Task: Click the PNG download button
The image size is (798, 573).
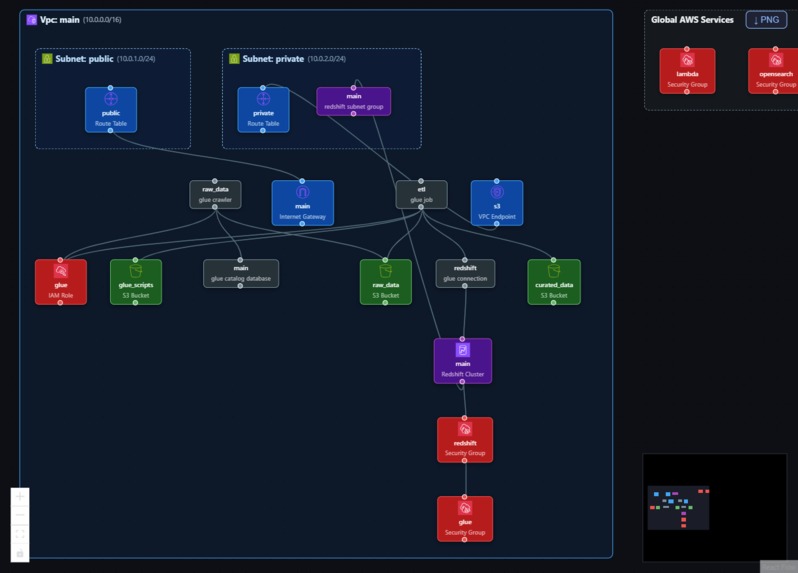Action: [766, 20]
